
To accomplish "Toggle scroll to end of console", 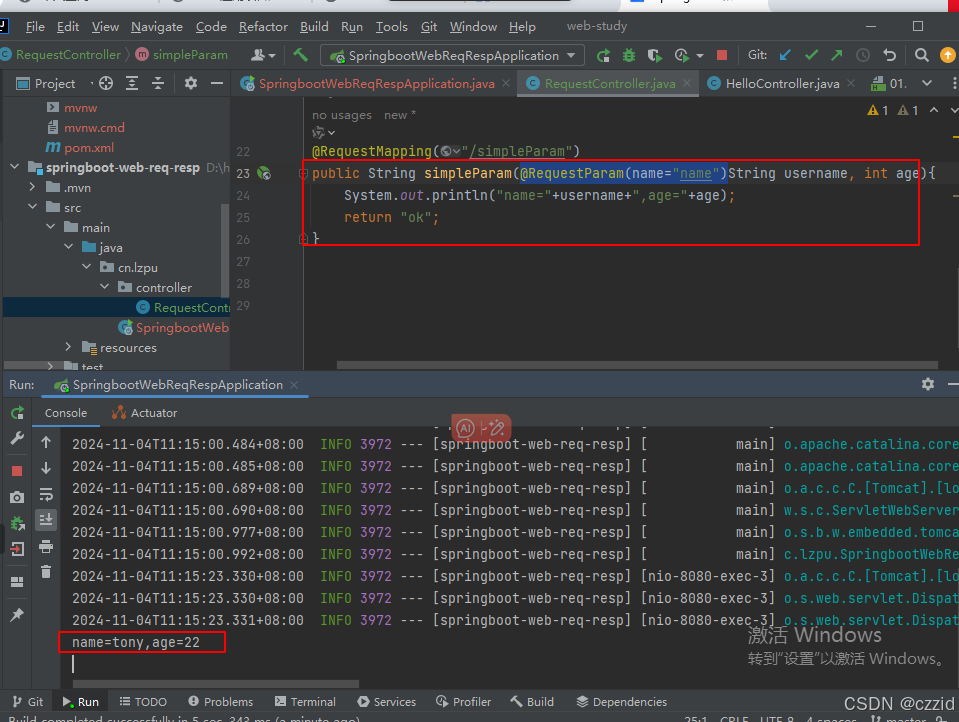I will (46, 520).
